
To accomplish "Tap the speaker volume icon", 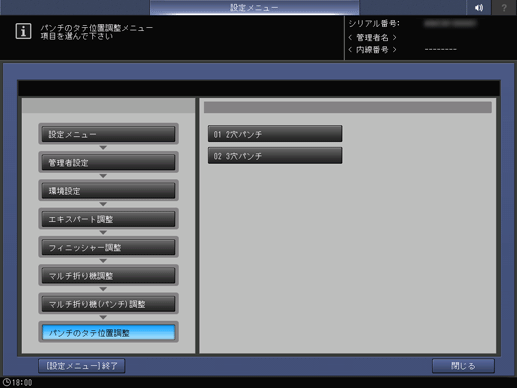I will [x=479, y=7].
